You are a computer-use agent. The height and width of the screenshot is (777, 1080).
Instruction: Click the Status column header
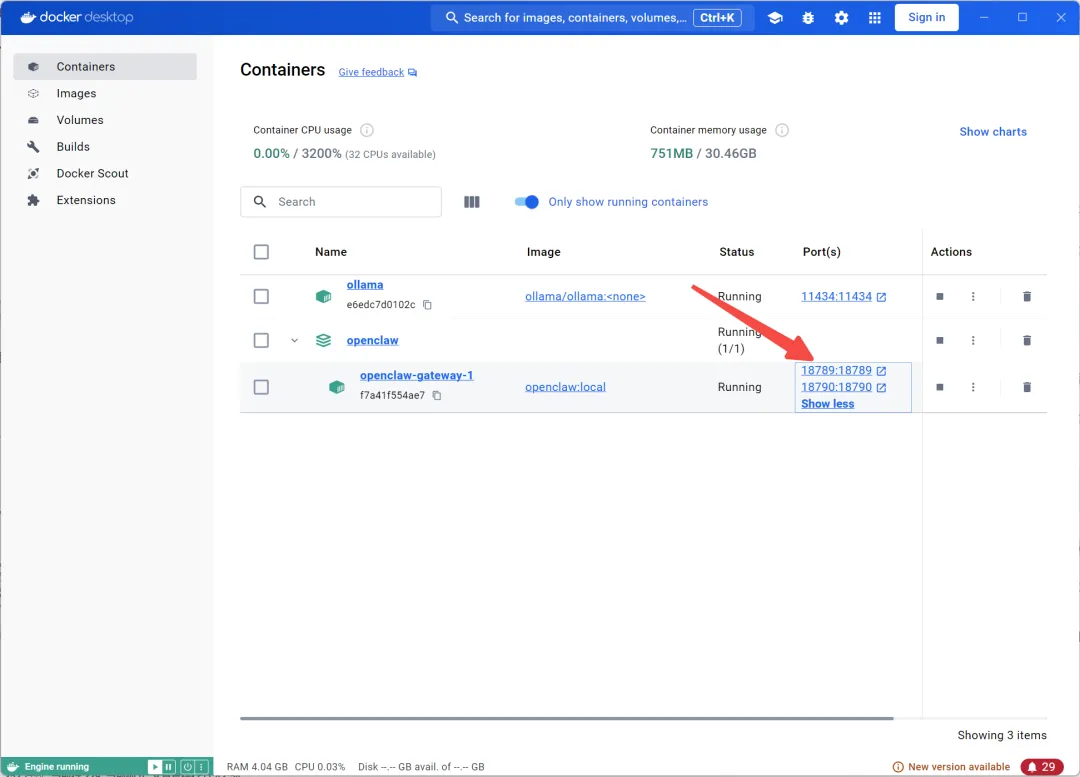(736, 252)
